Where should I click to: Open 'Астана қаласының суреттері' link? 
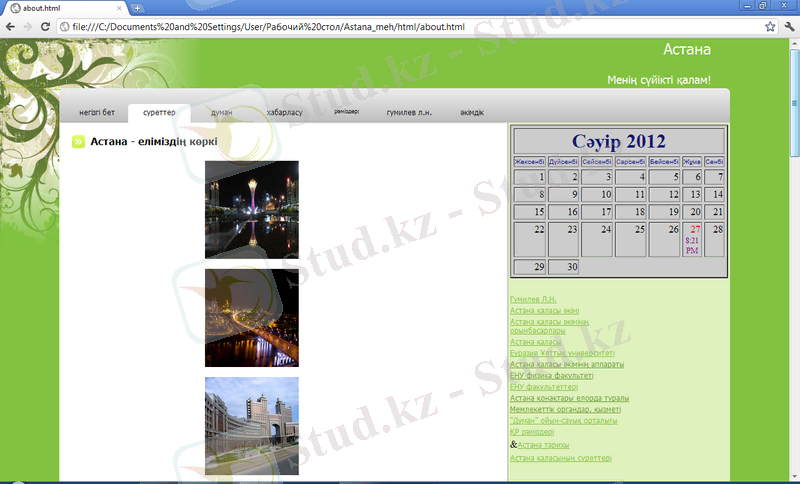(x=561, y=458)
